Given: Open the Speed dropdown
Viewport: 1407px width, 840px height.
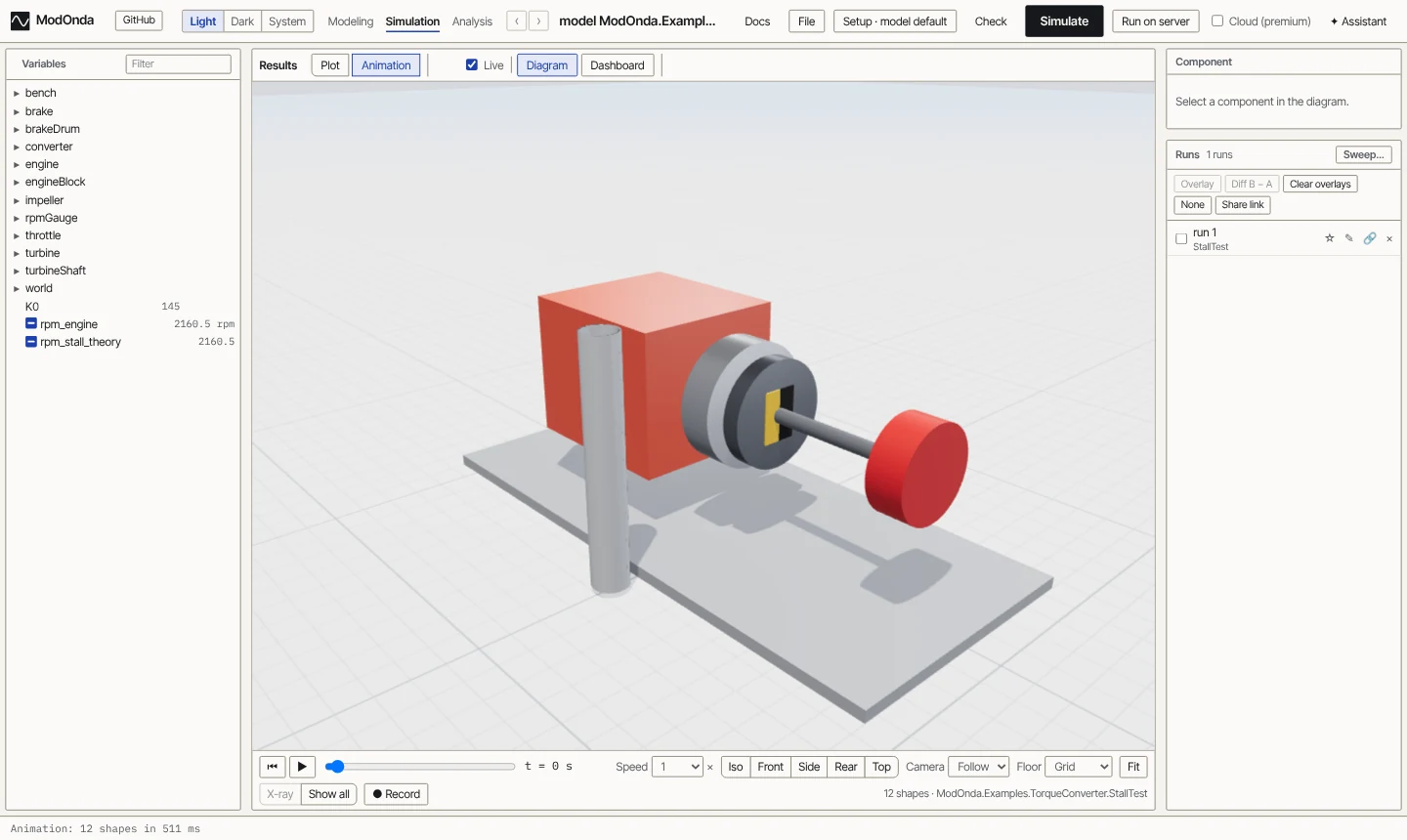Looking at the screenshot, I should pos(678,767).
